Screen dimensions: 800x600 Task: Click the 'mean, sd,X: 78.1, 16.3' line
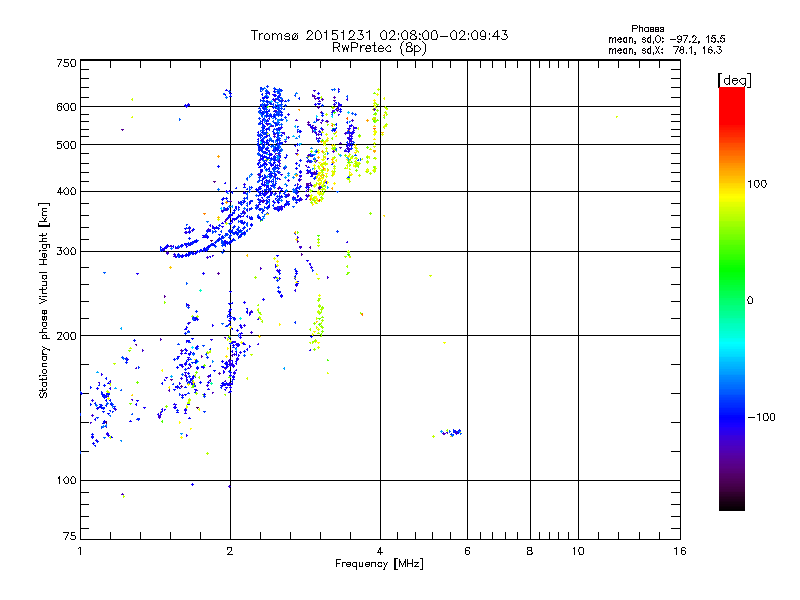pos(665,50)
